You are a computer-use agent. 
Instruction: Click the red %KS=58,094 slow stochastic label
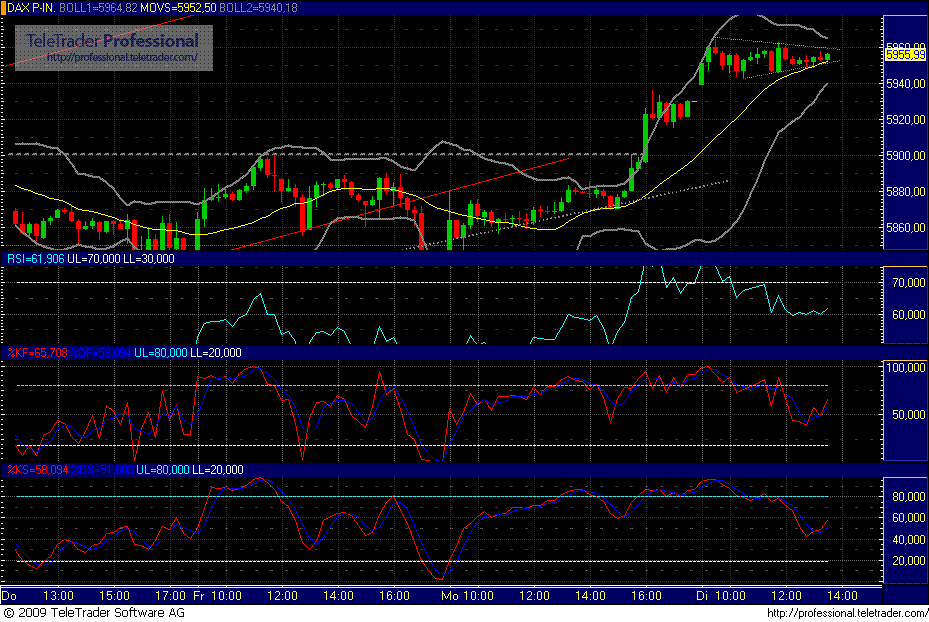(37, 470)
